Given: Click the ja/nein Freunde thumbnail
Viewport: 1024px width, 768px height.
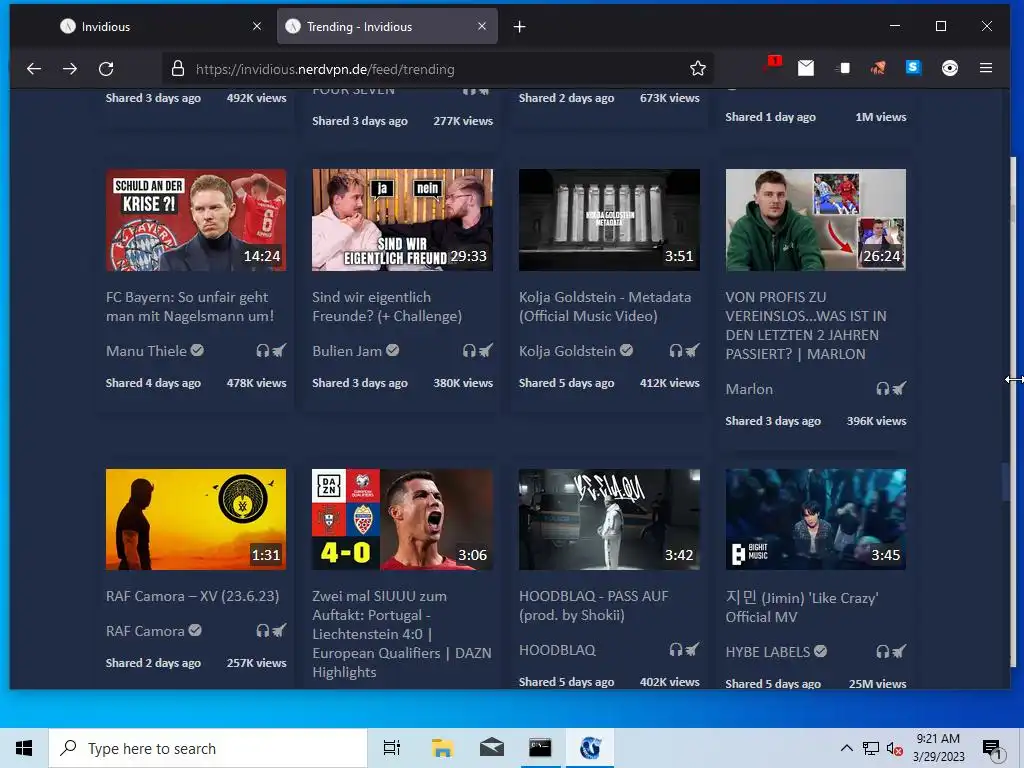Looking at the screenshot, I should pos(402,219).
